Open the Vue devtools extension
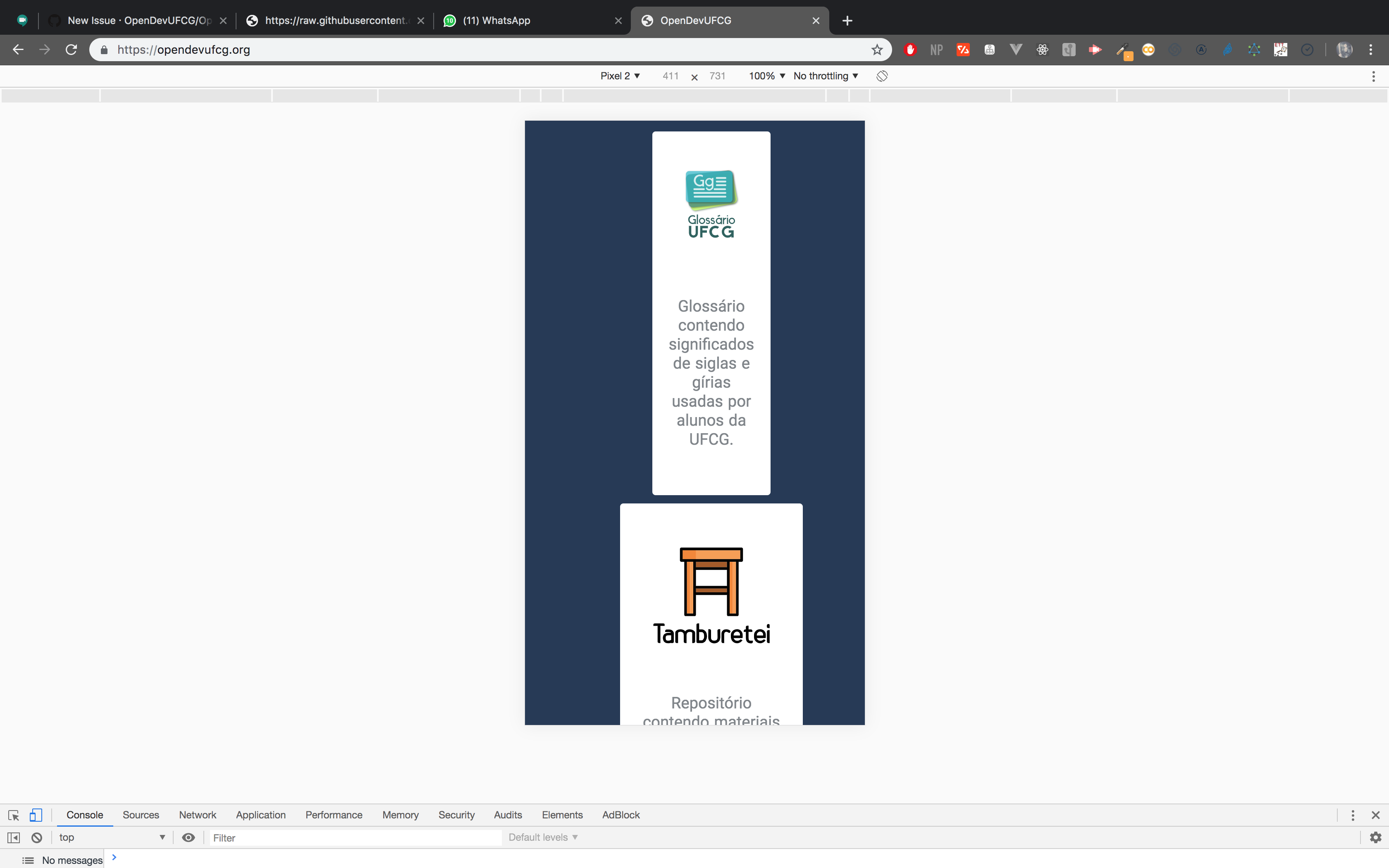1389x868 pixels. click(x=1016, y=49)
